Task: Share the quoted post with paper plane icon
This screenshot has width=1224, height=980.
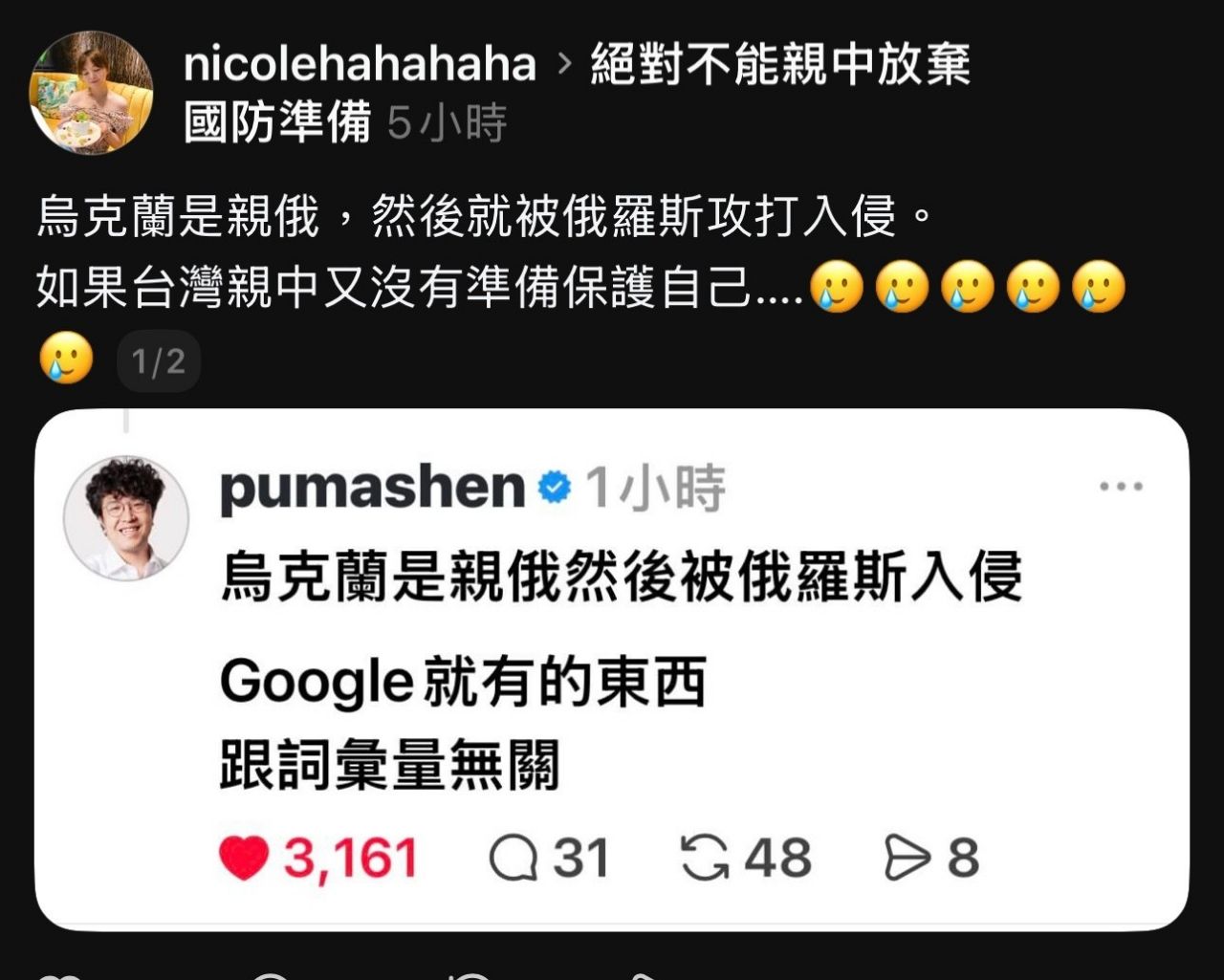Action: click(x=907, y=858)
